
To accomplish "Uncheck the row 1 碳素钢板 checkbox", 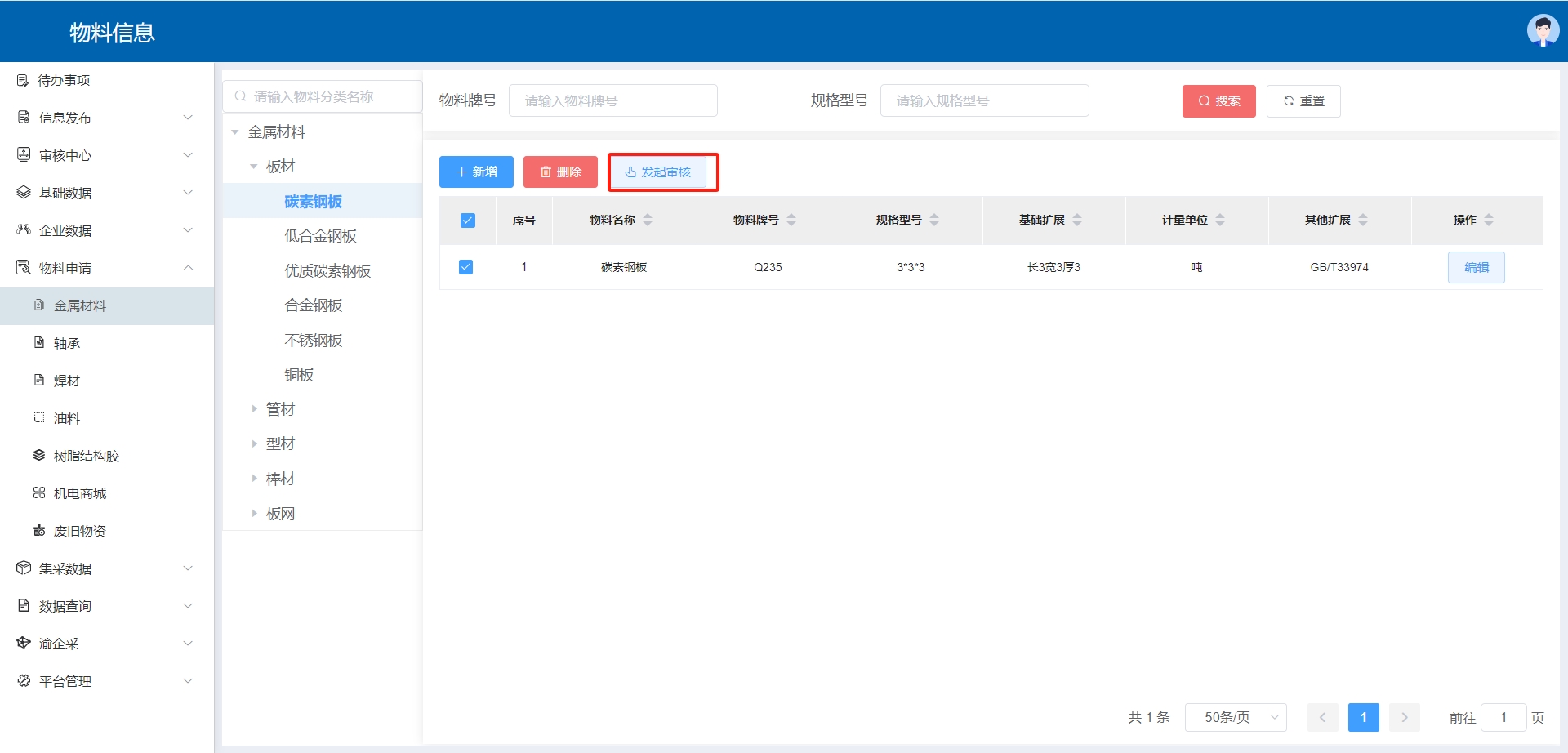I will coord(466,267).
